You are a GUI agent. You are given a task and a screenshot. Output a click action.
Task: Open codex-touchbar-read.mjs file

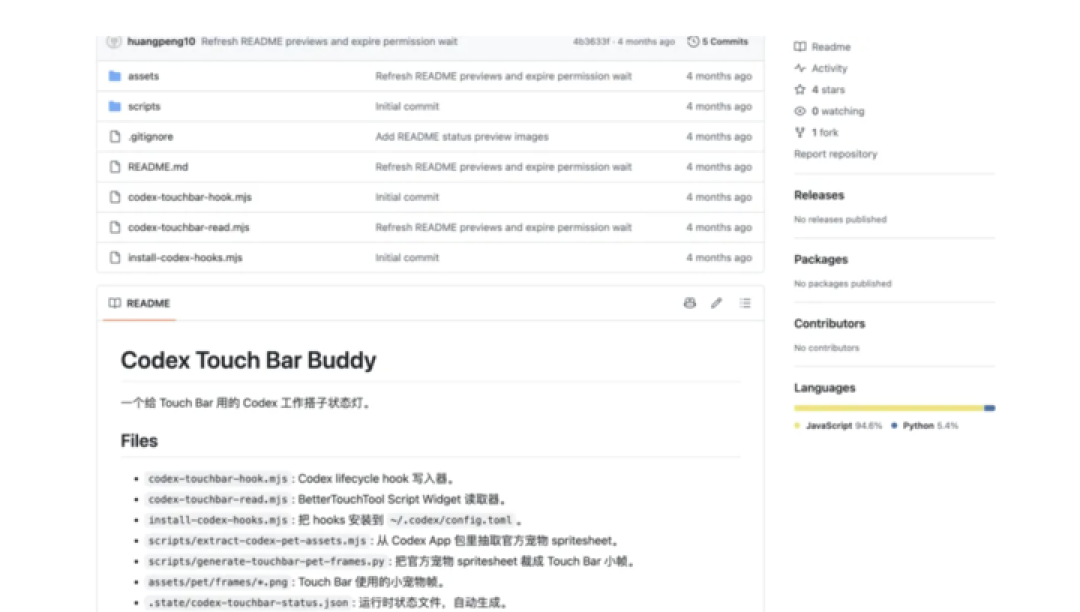click(x=189, y=227)
